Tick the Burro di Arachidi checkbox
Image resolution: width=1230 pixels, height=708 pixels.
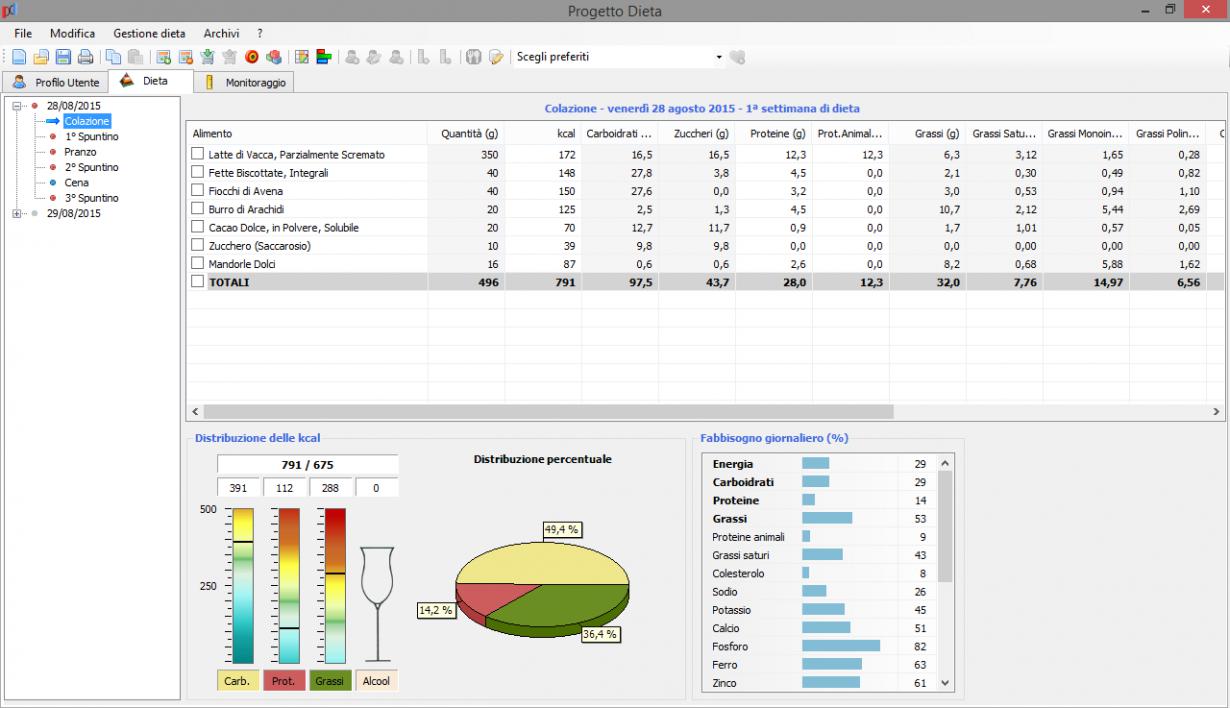(198, 209)
